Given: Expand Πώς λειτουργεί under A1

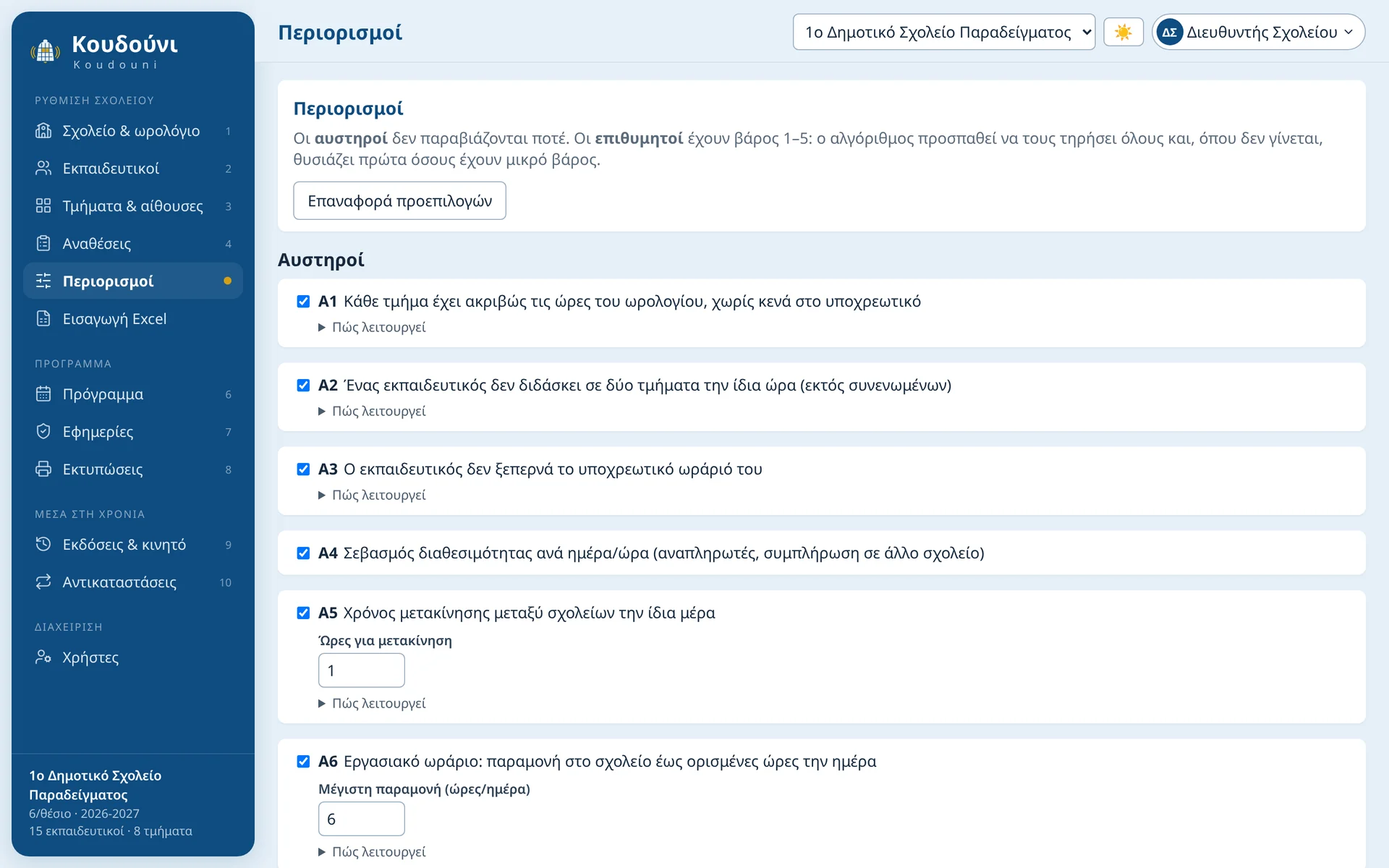Looking at the screenshot, I should click(x=372, y=328).
